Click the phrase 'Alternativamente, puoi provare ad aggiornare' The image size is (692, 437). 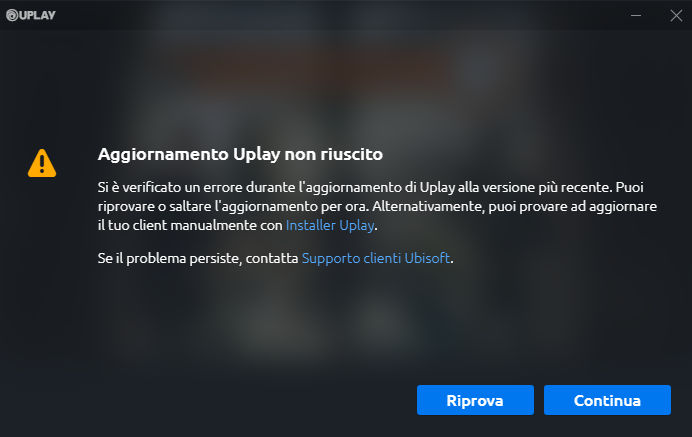(x=515, y=206)
